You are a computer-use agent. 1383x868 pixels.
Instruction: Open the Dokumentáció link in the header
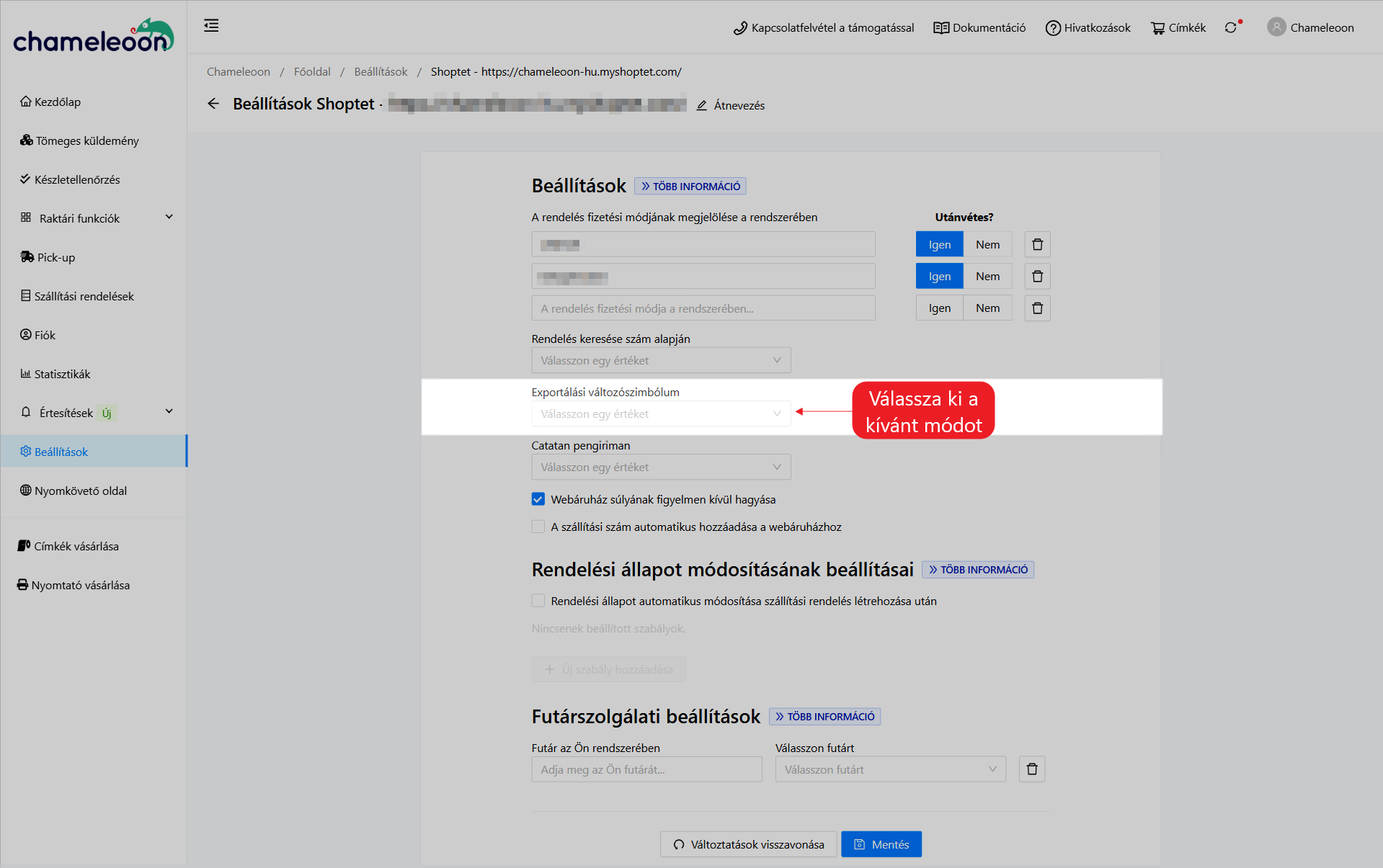(x=979, y=27)
